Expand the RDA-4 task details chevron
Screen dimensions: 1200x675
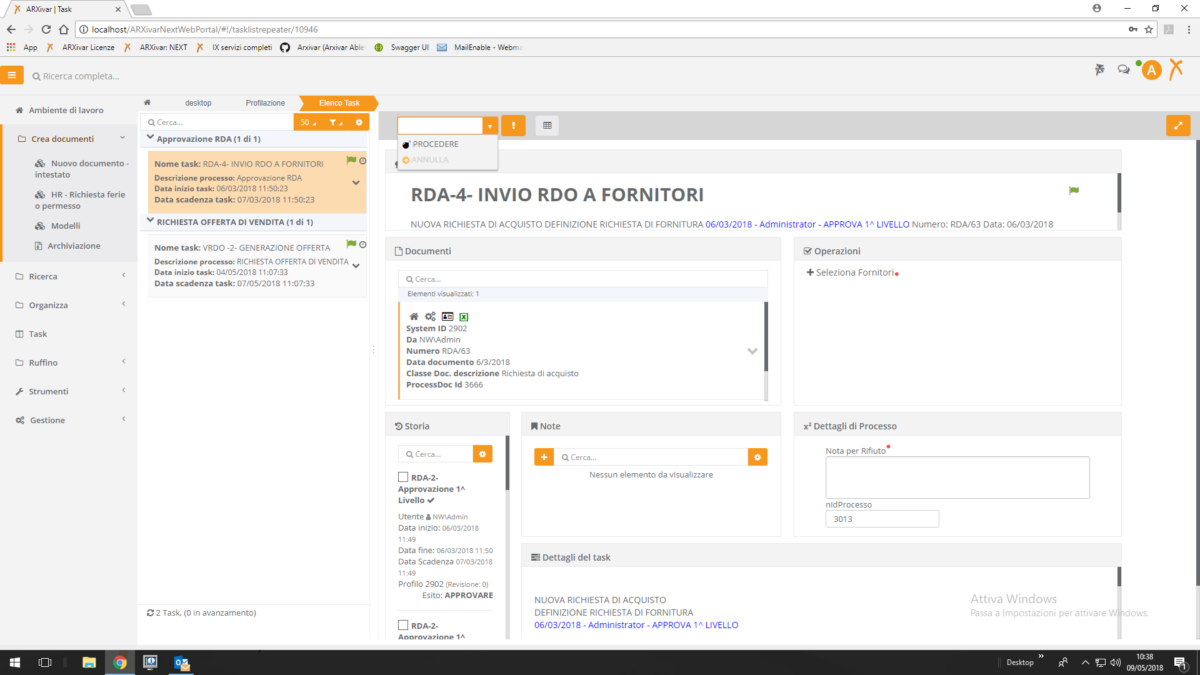(356, 182)
